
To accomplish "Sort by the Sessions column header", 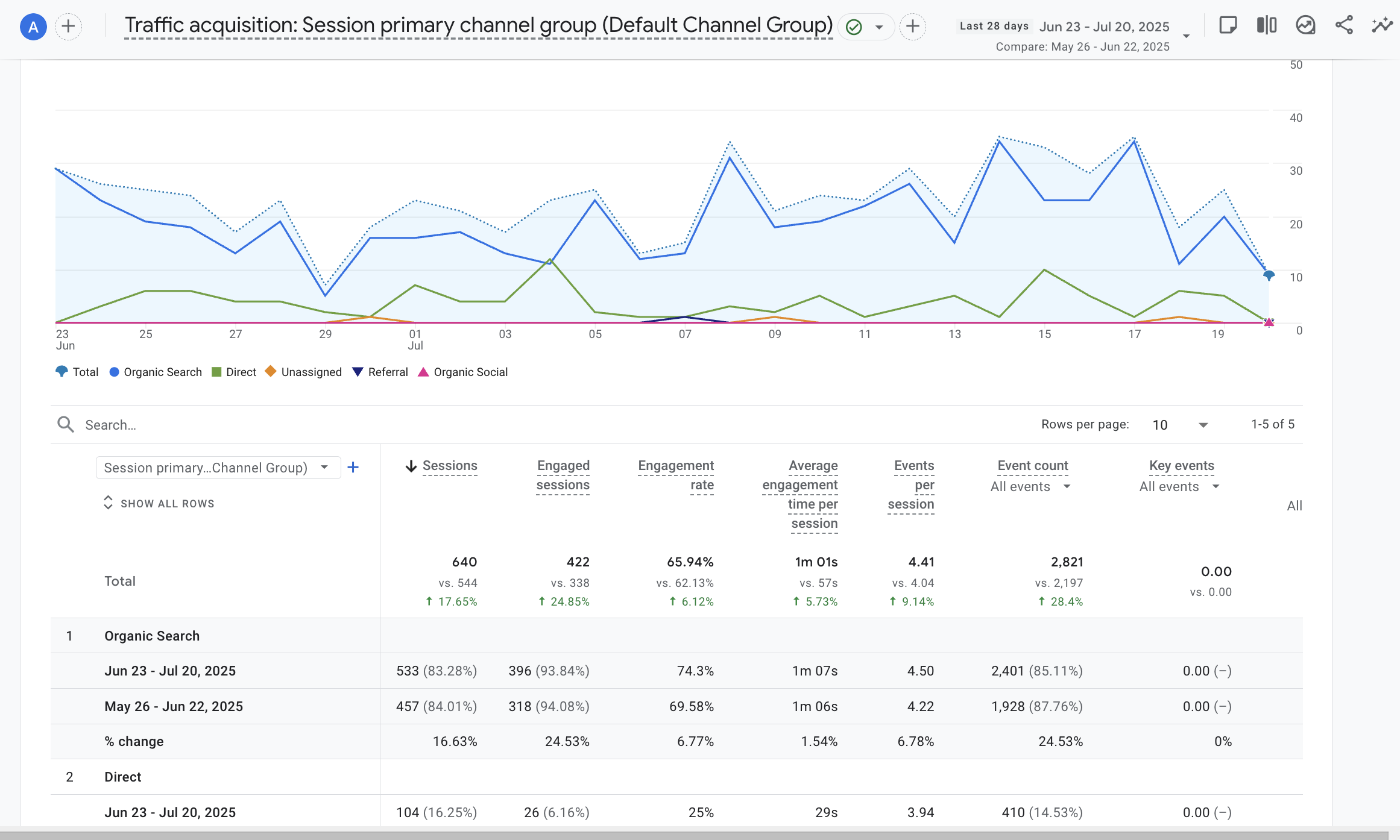I will coord(450,466).
